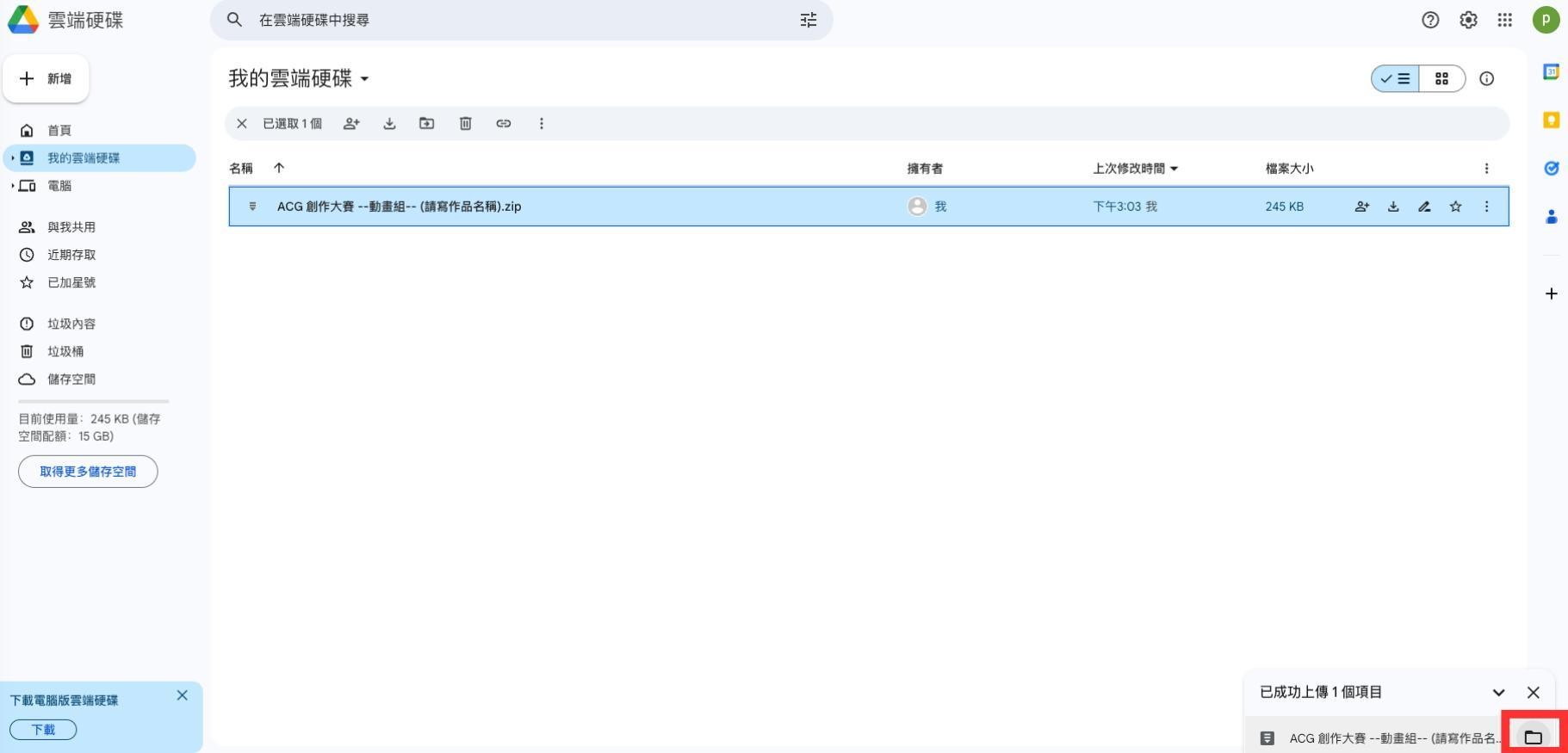Screen dimensions: 1568x753
Task: Star the ACG zip file
Action: click(x=1455, y=207)
